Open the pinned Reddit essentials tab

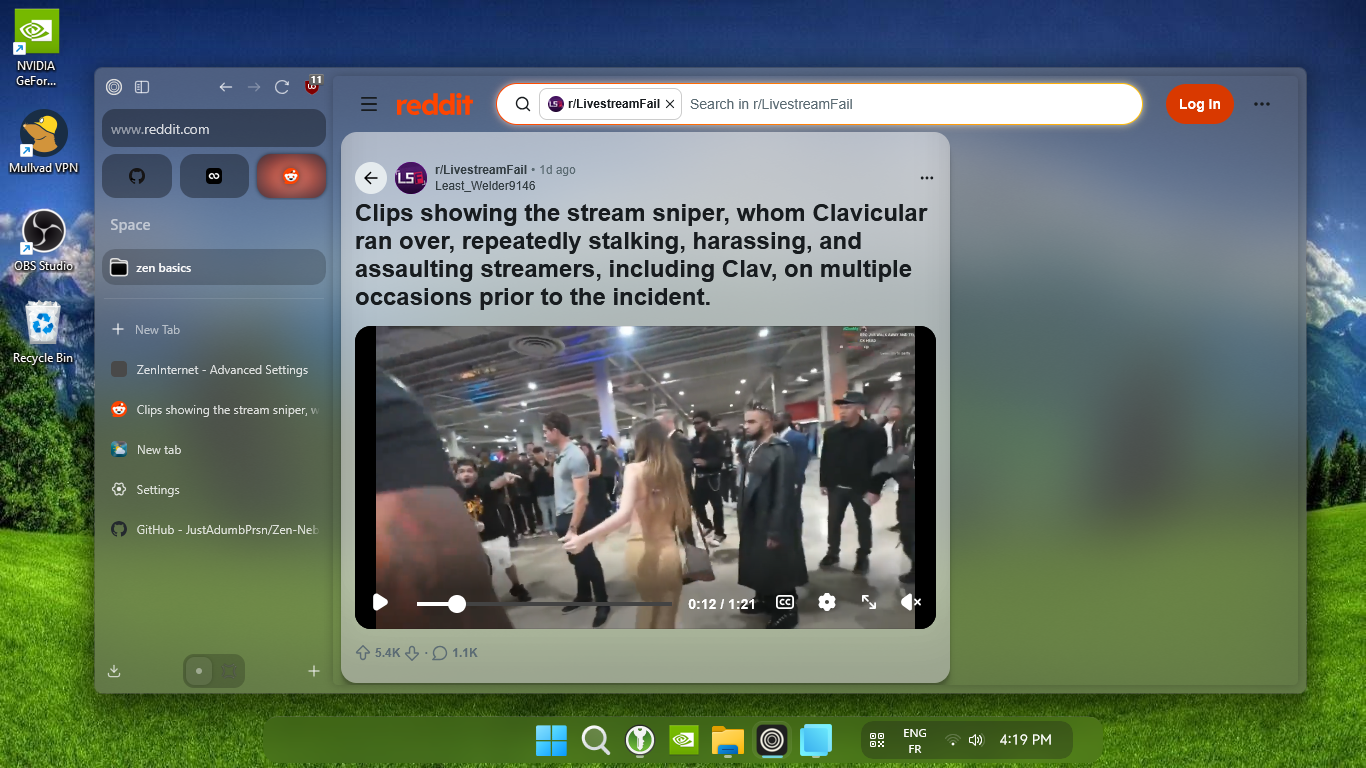click(291, 176)
